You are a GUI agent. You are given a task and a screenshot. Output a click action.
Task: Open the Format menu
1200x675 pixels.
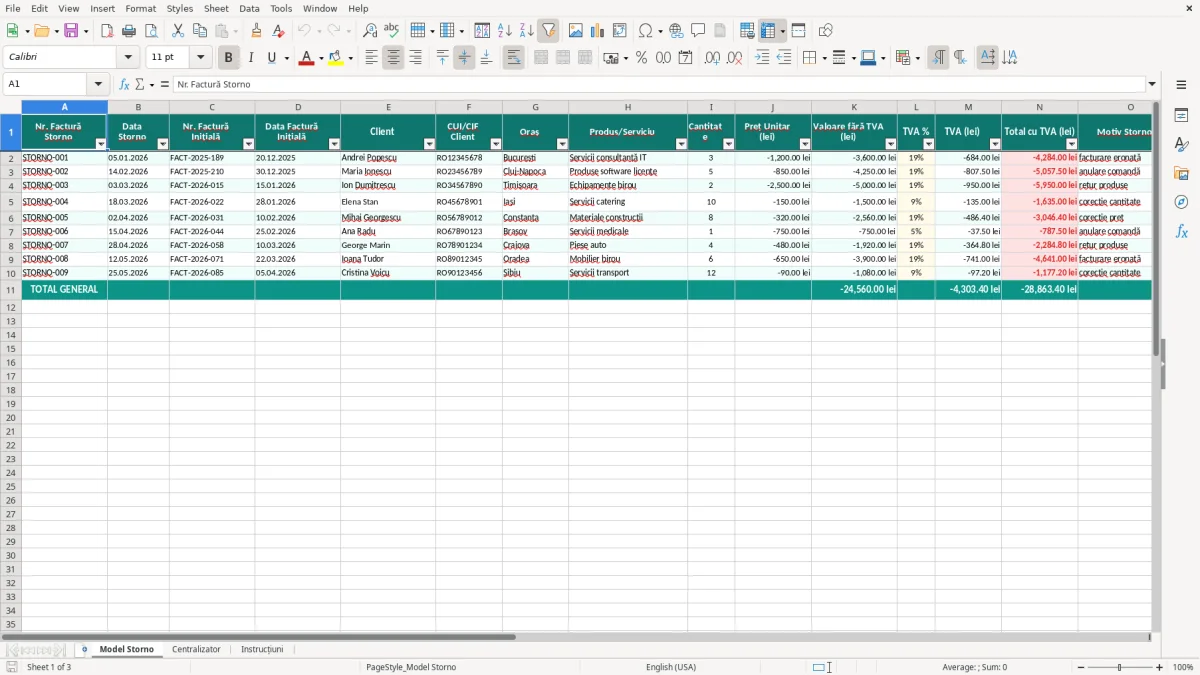pos(141,8)
